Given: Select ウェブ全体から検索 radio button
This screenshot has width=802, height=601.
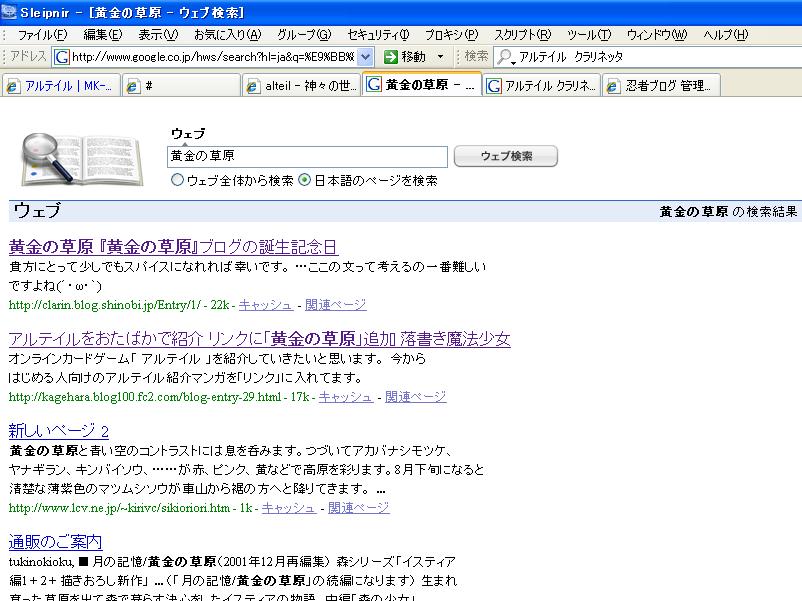Looking at the screenshot, I should click(x=177, y=180).
